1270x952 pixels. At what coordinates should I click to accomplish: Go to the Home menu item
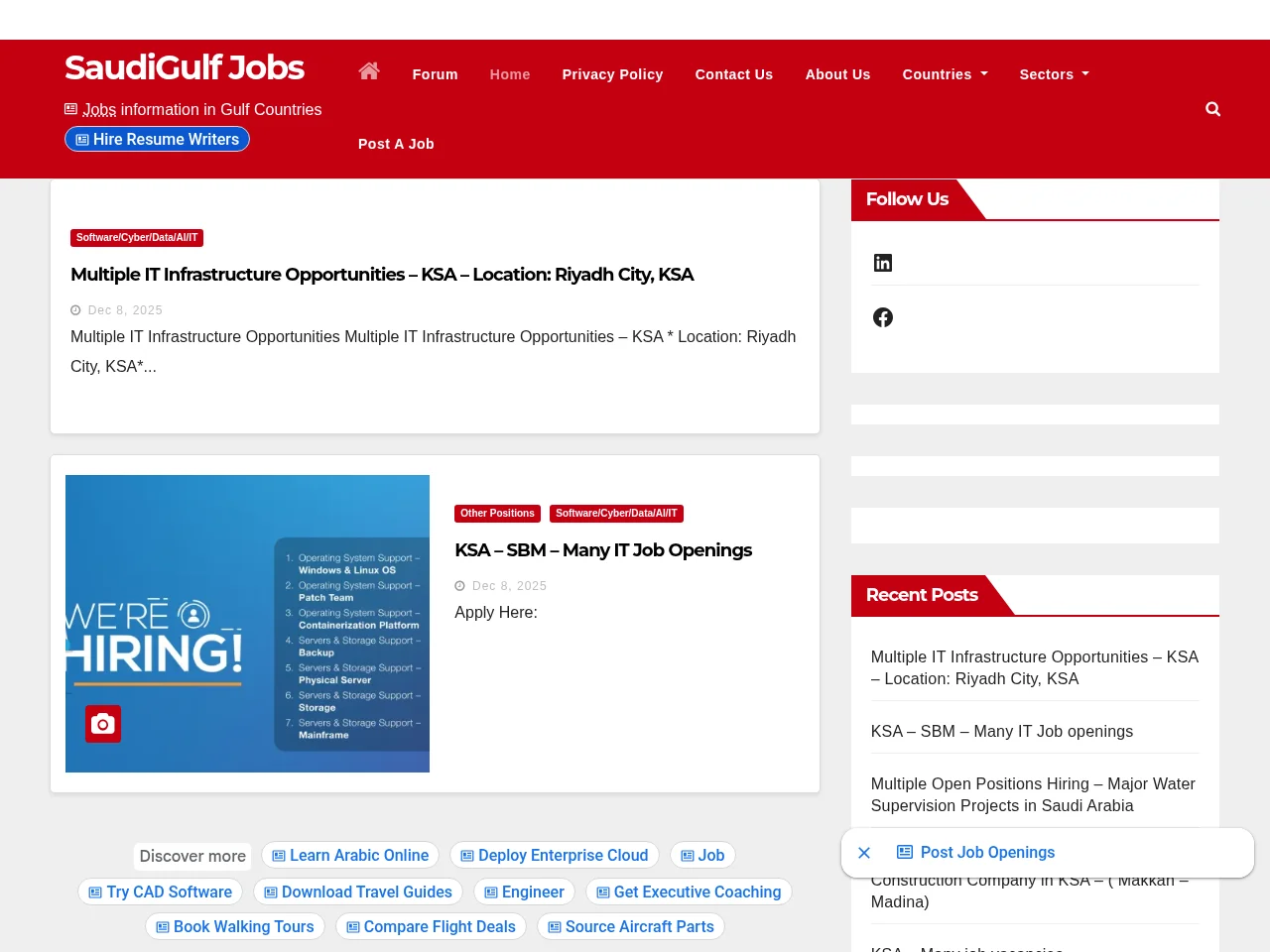coord(510,74)
